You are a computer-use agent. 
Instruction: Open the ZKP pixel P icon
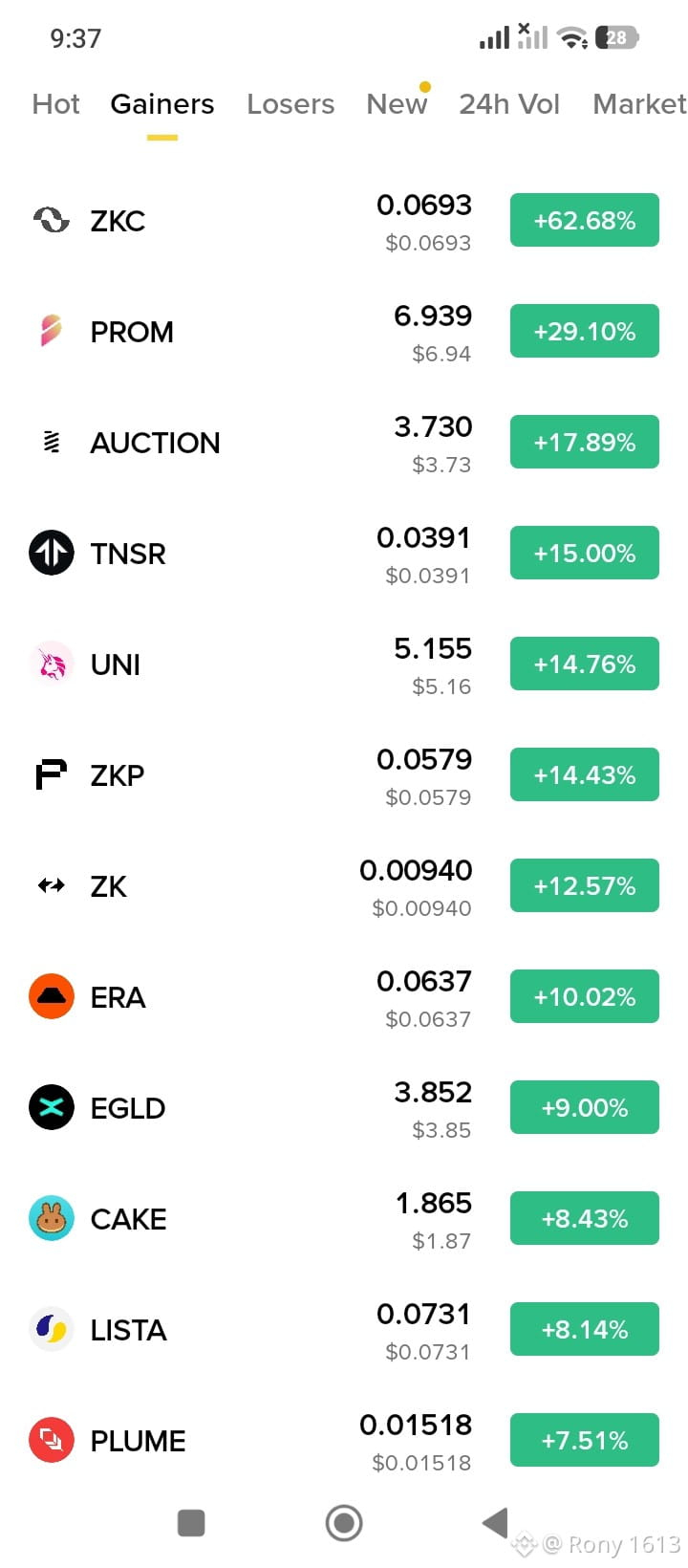coord(52,774)
